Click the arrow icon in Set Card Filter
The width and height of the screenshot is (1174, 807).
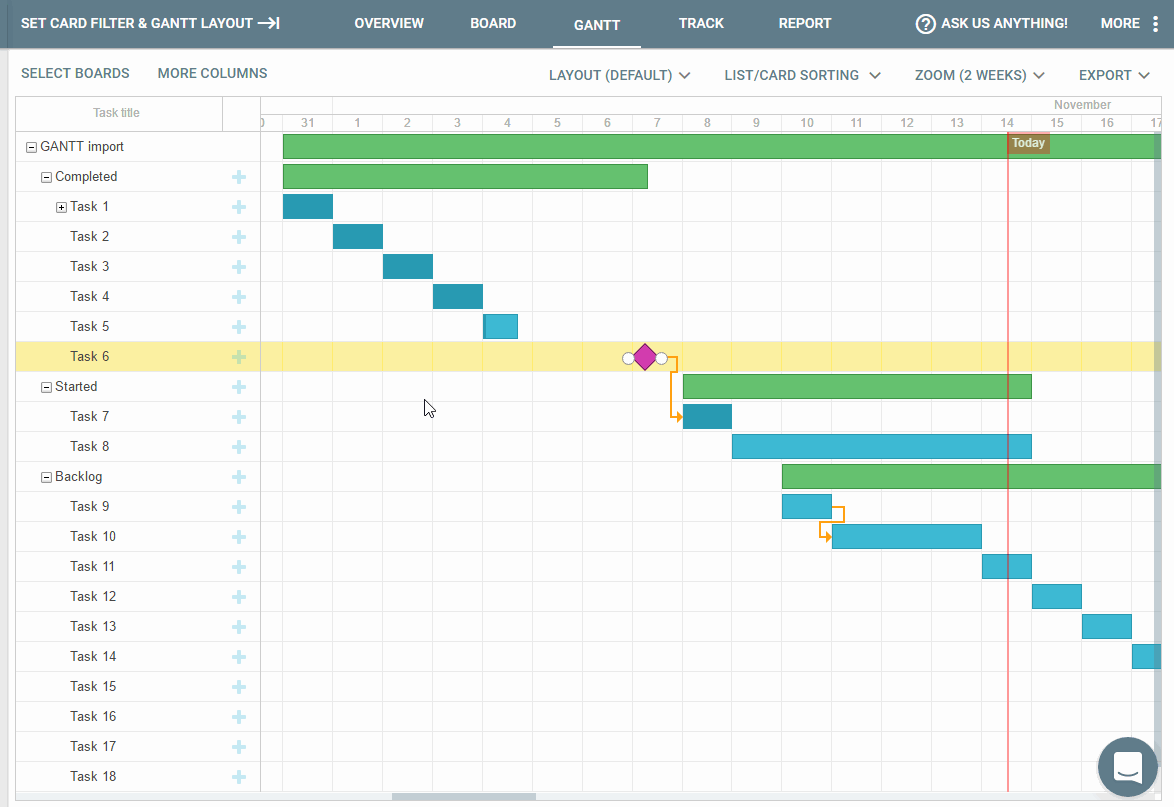pos(269,22)
